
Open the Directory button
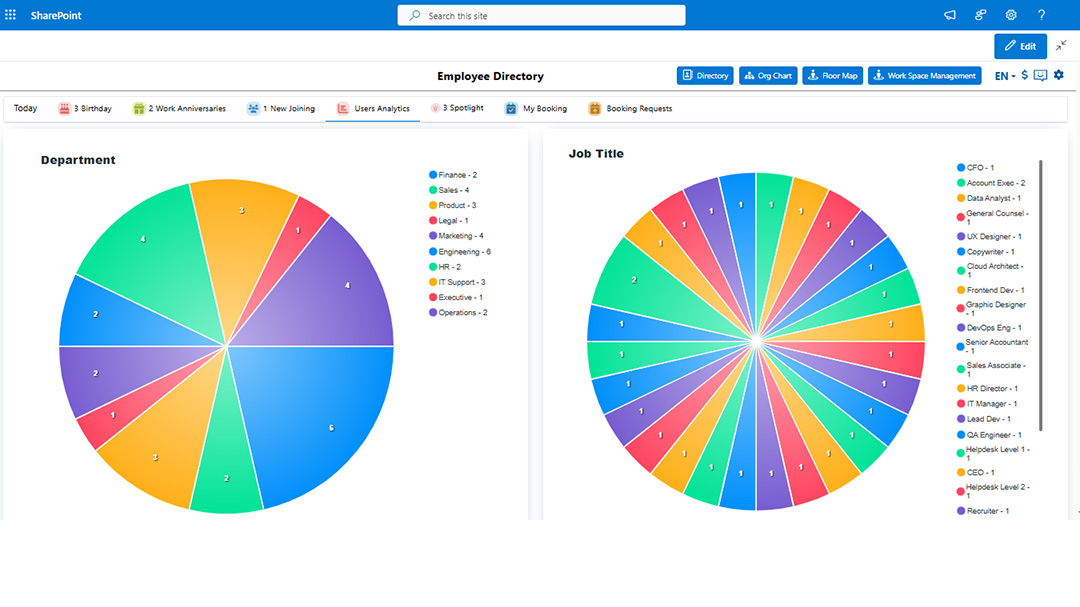pyautogui.click(x=705, y=75)
